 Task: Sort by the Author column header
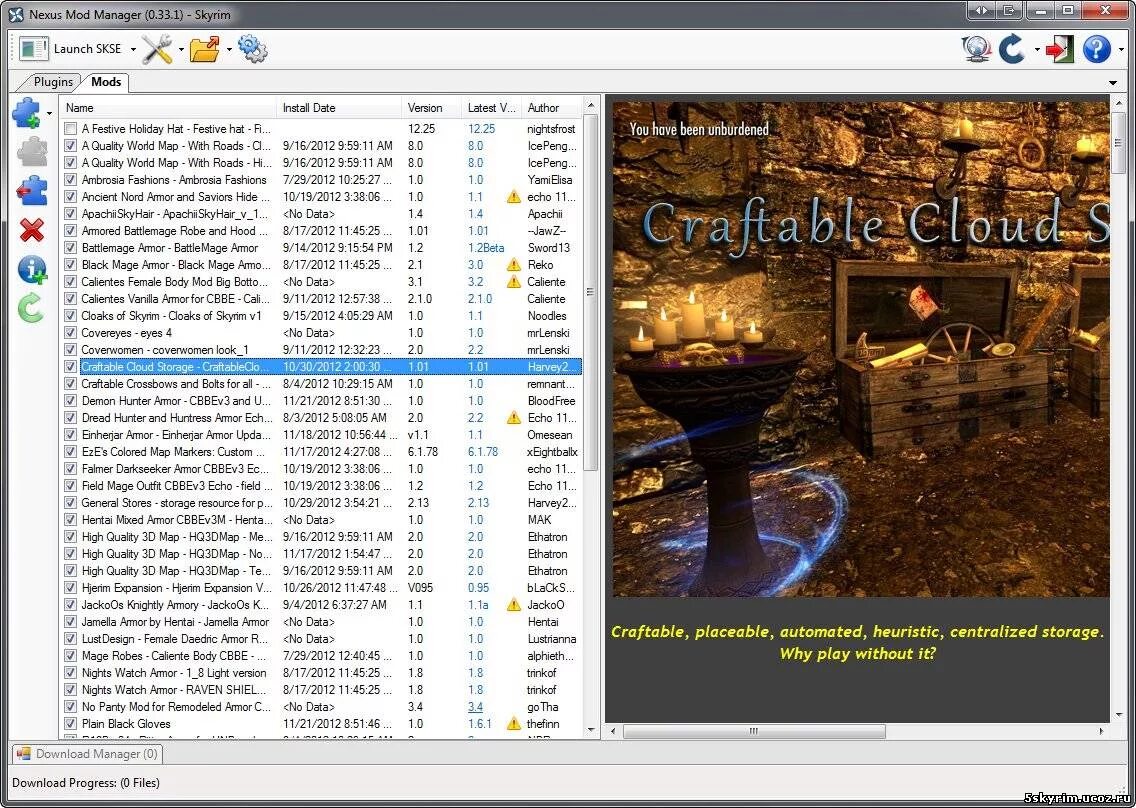point(551,107)
